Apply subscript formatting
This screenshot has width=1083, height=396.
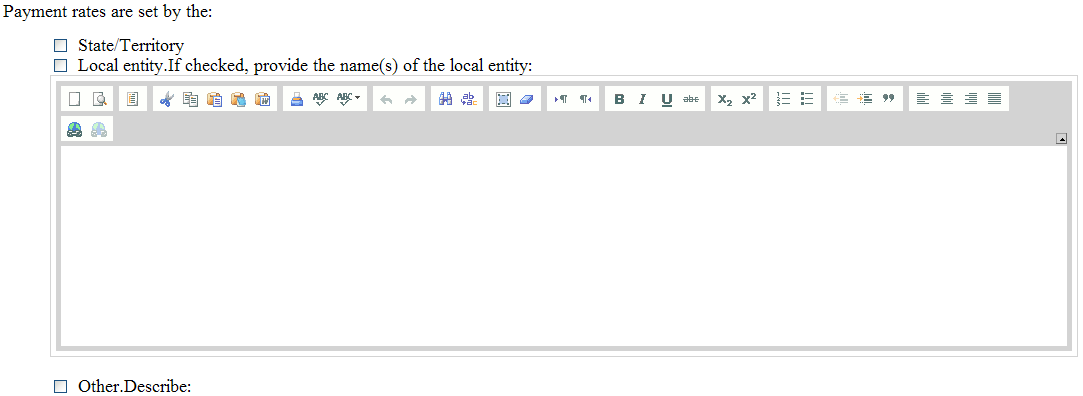click(725, 99)
